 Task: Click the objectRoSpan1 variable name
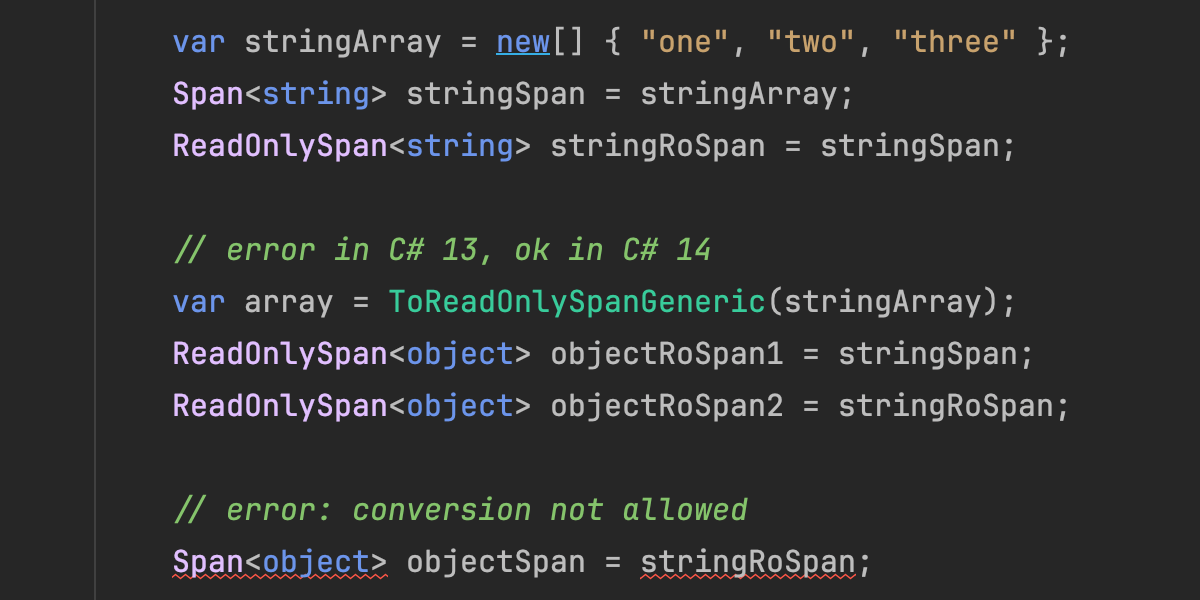point(666,354)
